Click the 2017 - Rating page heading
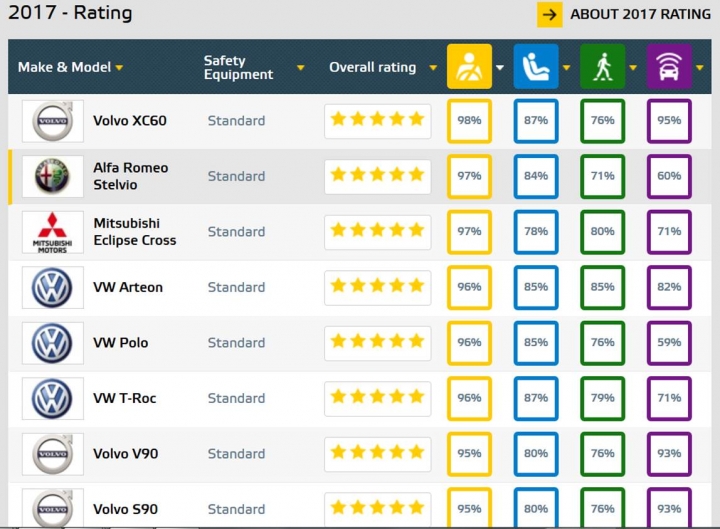 click(x=70, y=13)
